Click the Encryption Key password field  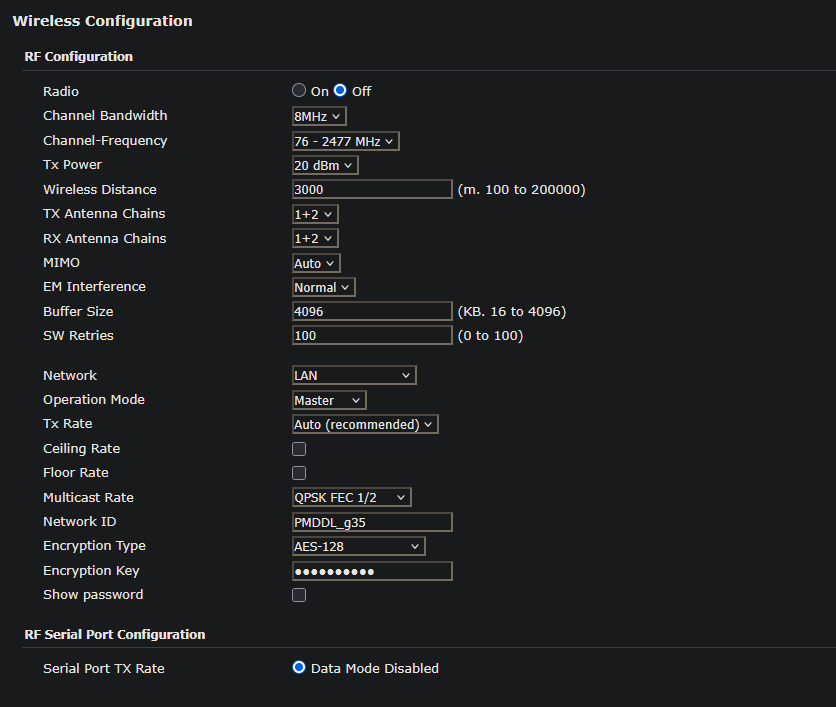(x=372, y=572)
